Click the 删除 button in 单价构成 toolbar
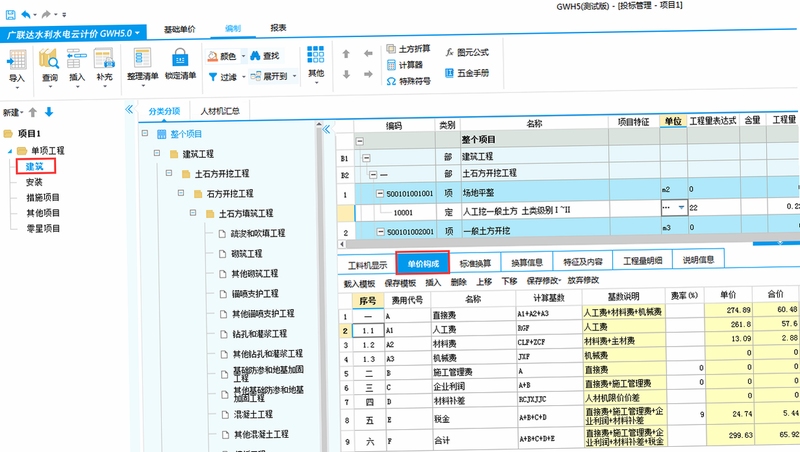This screenshot has height=452, width=800. (x=459, y=282)
